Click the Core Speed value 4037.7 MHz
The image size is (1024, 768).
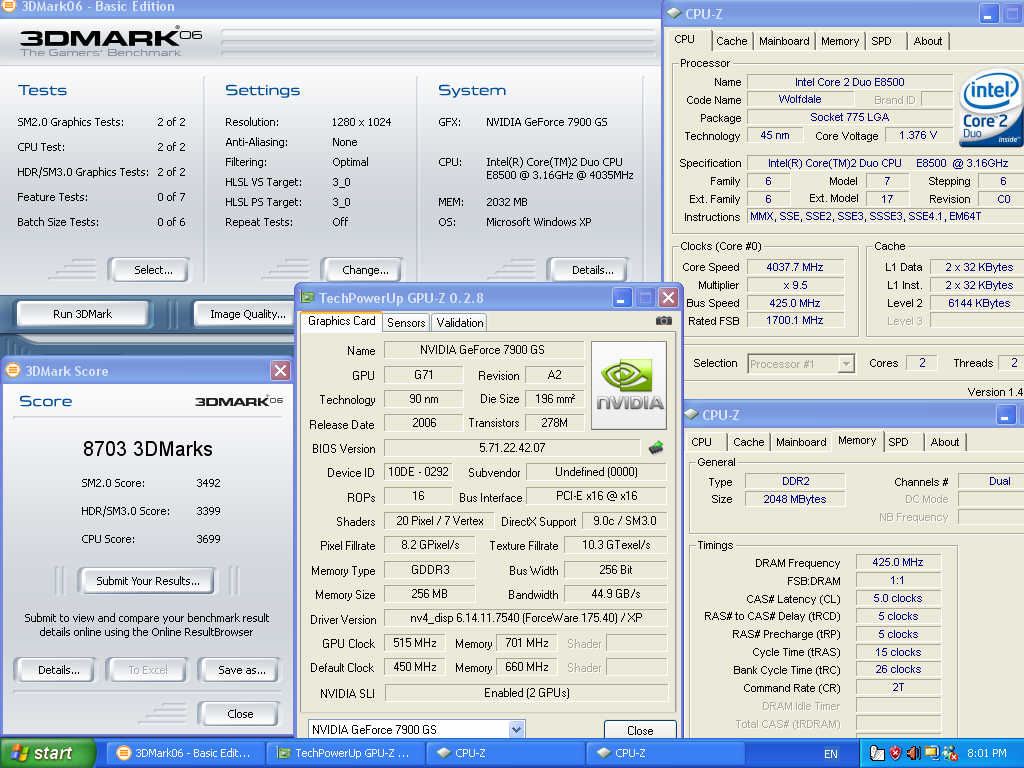[x=795, y=267]
